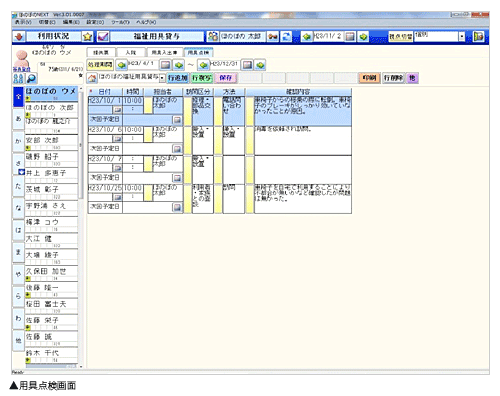Click the green button next to 行追加

click(202, 78)
